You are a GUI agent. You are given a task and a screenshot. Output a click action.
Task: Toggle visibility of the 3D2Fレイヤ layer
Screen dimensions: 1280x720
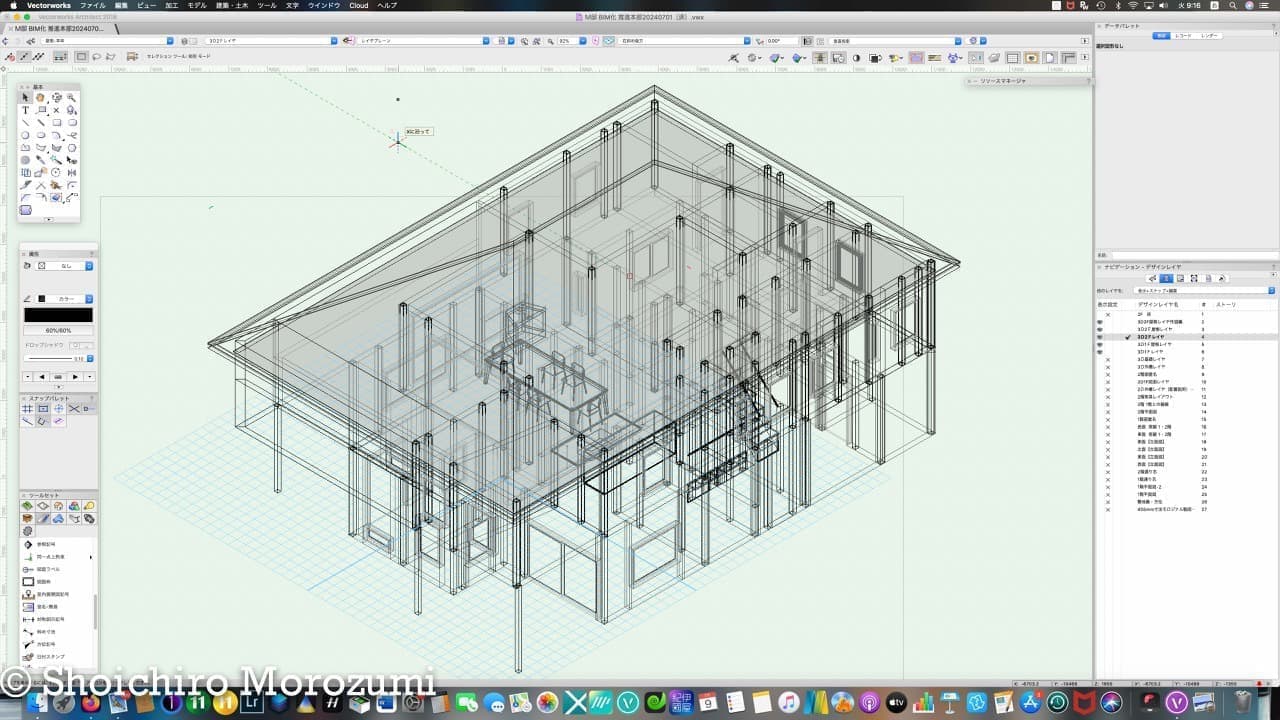point(1100,337)
